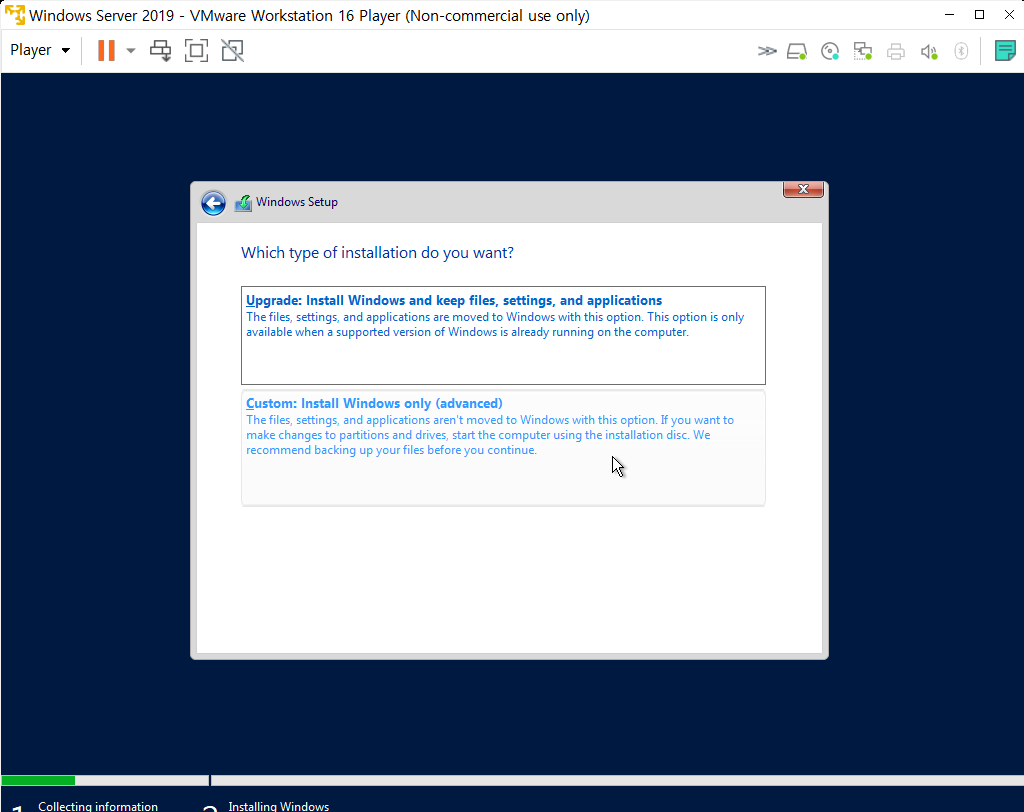Click the Windows Setup icon in title bar
The width and height of the screenshot is (1024, 812).
tap(243, 203)
